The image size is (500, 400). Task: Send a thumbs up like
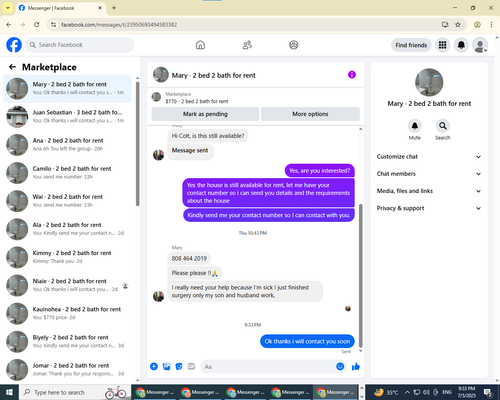tap(356, 367)
